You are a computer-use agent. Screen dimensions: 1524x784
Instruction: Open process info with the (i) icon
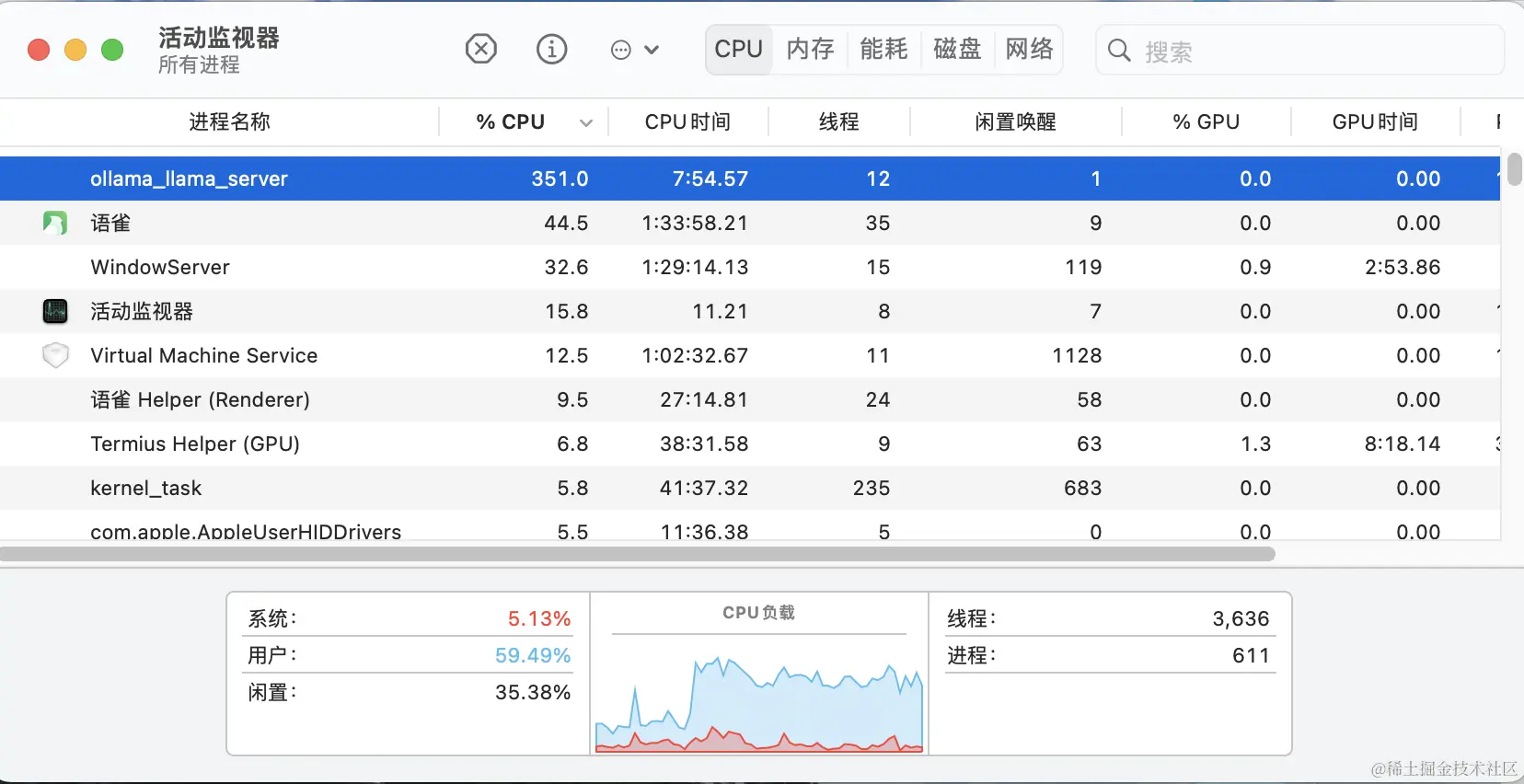pos(552,49)
